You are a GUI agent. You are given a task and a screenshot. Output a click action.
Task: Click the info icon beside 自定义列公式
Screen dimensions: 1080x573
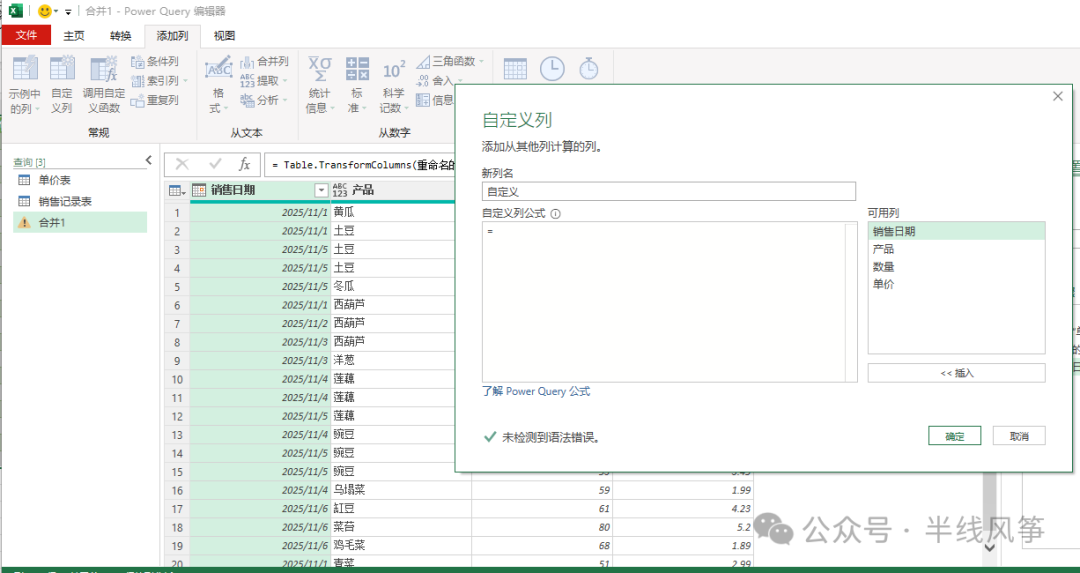556,213
